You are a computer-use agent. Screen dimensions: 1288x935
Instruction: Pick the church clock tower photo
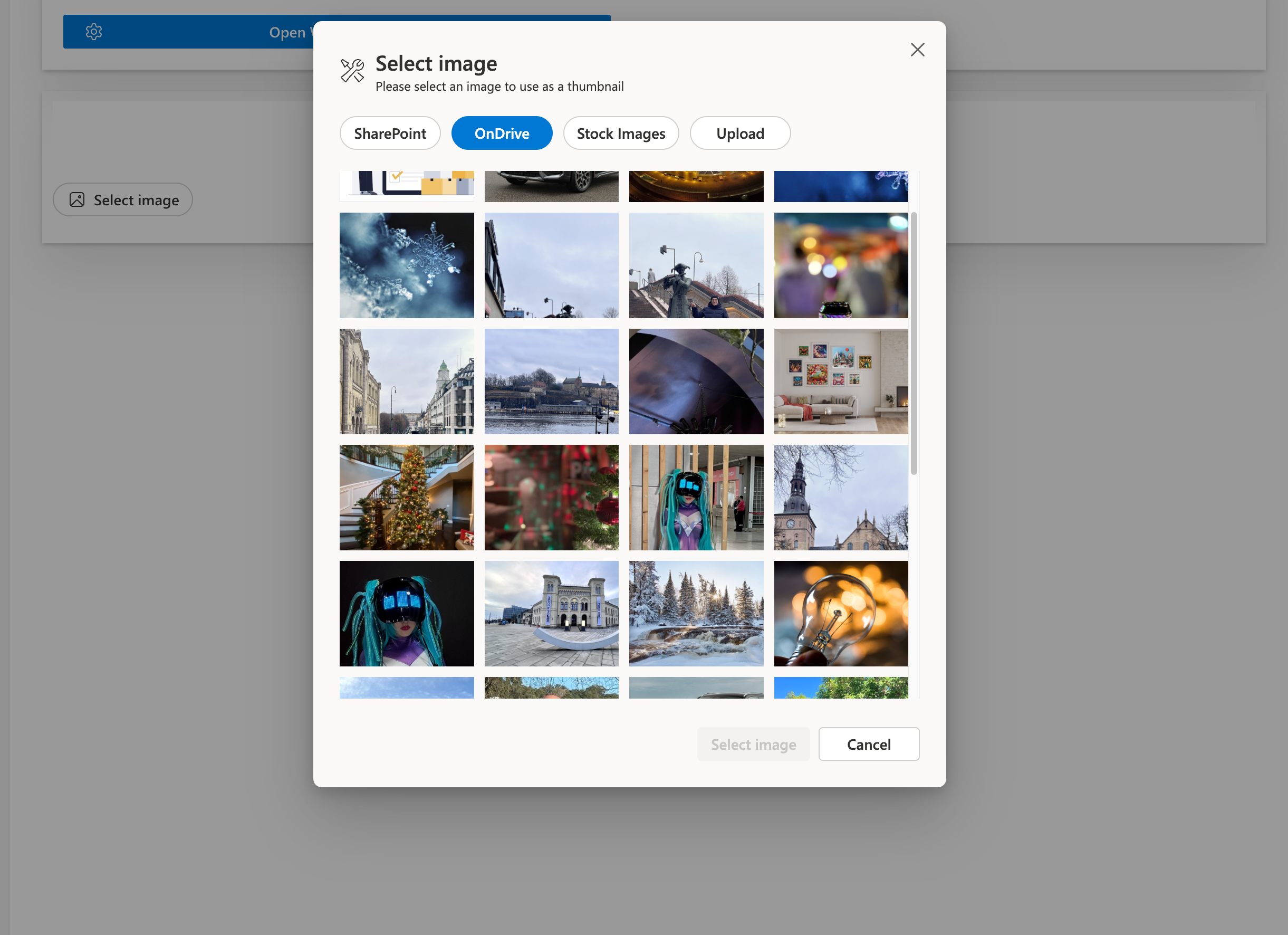click(x=841, y=498)
